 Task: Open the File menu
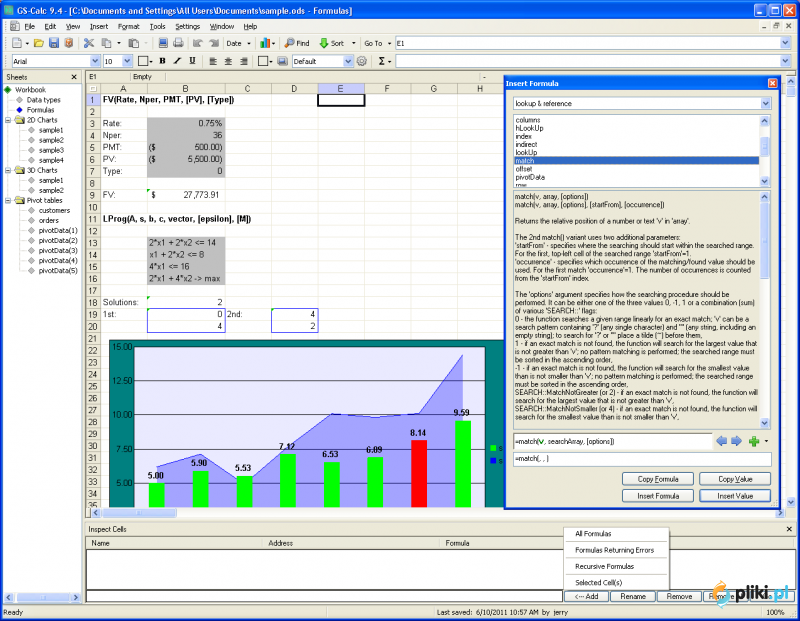click(30, 27)
